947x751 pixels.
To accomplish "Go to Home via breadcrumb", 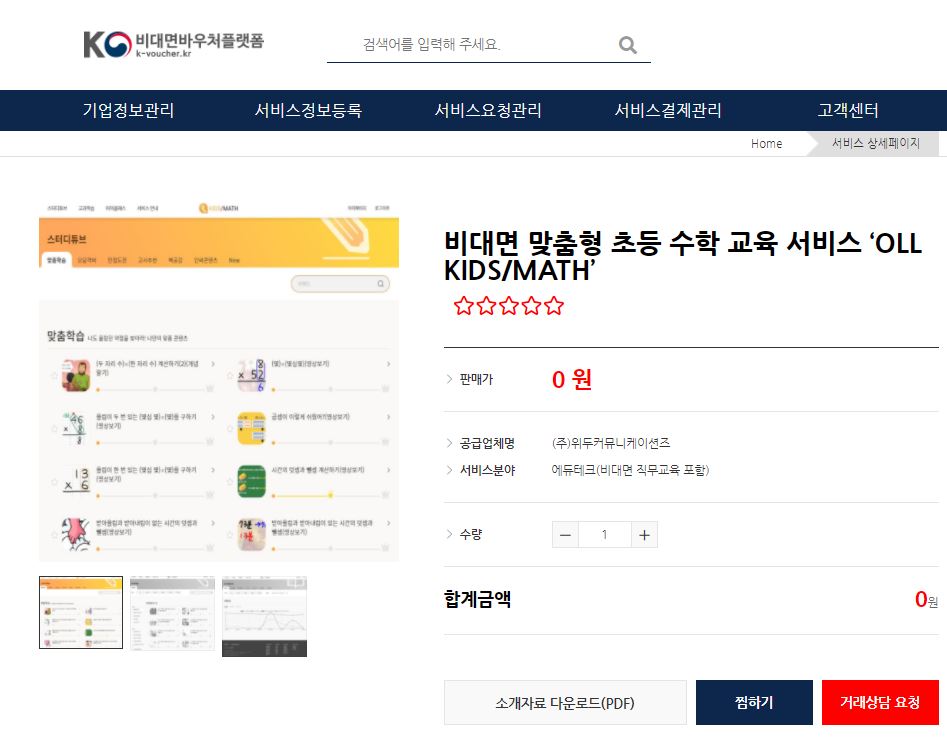I will (x=766, y=143).
